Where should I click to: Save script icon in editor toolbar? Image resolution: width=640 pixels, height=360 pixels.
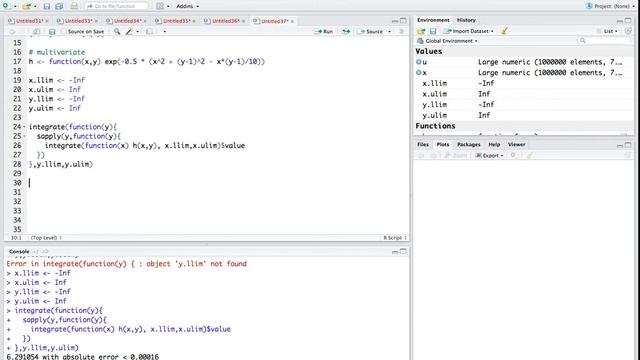click(x=52, y=31)
